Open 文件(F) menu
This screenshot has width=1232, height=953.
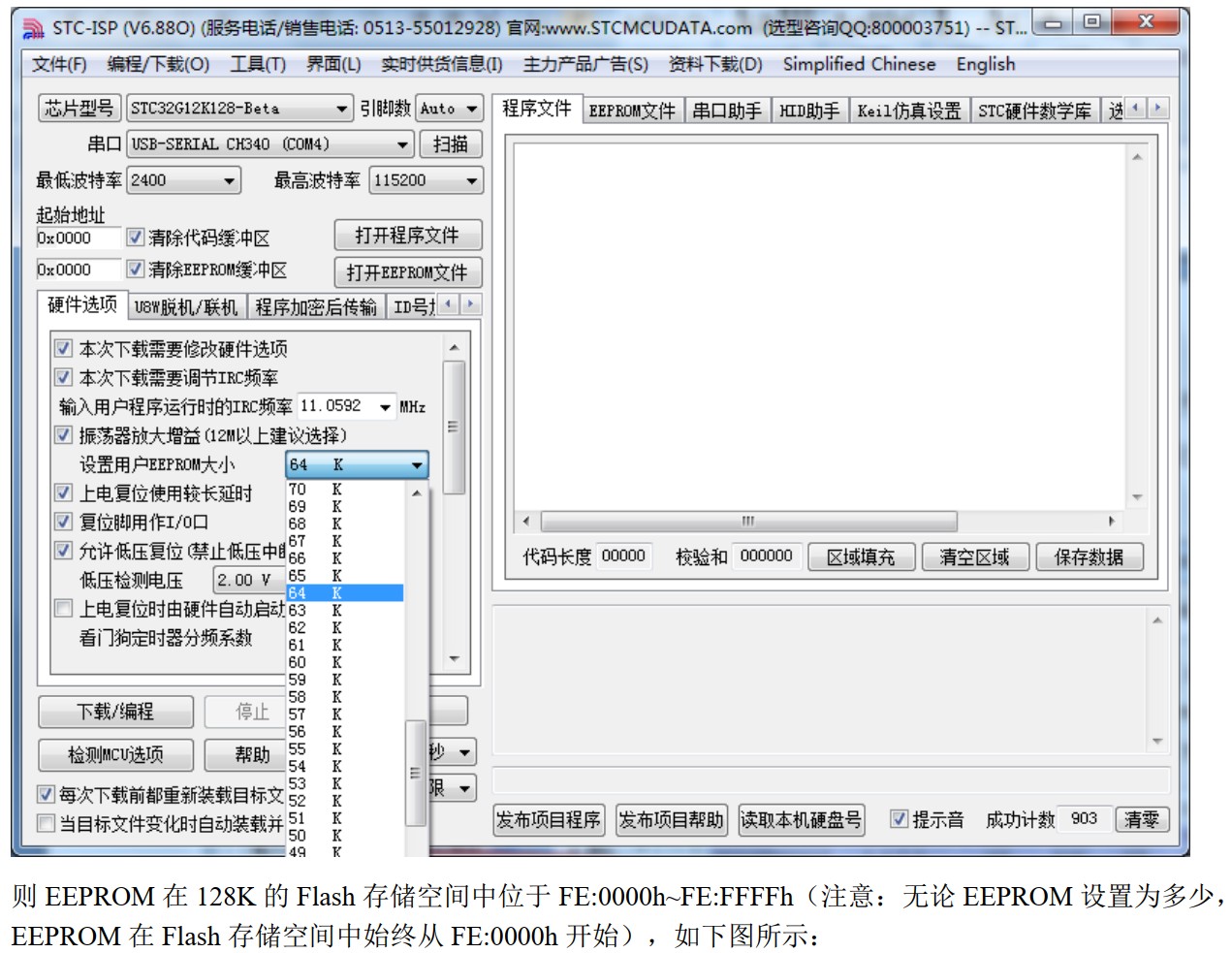(59, 64)
